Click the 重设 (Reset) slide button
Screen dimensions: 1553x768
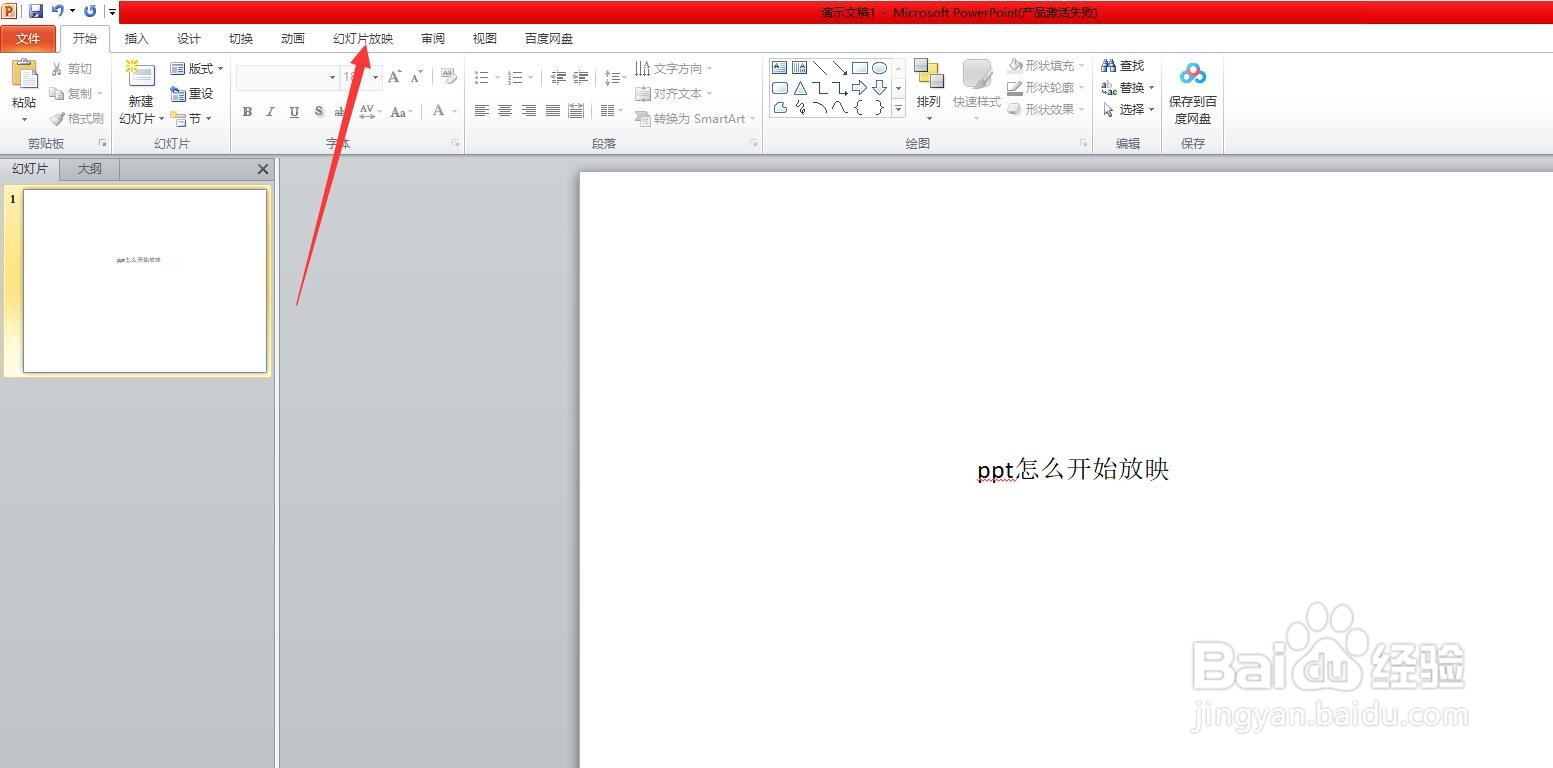(x=192, y=94)
